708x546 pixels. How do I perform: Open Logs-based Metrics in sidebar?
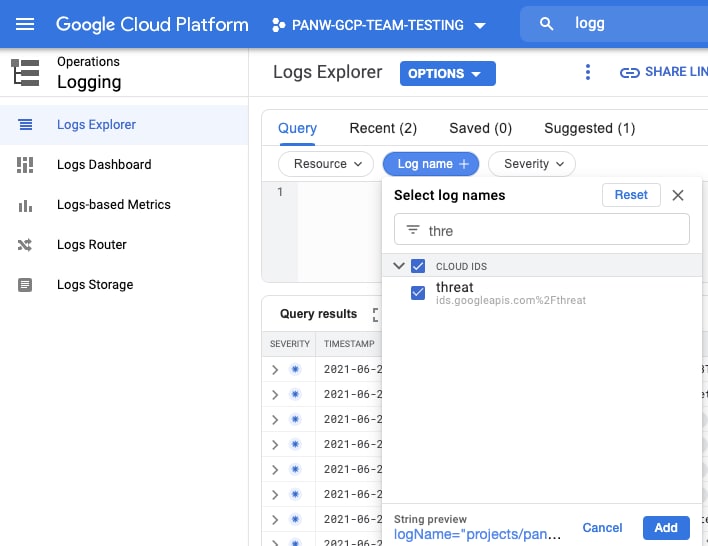(x=113, y=205)
